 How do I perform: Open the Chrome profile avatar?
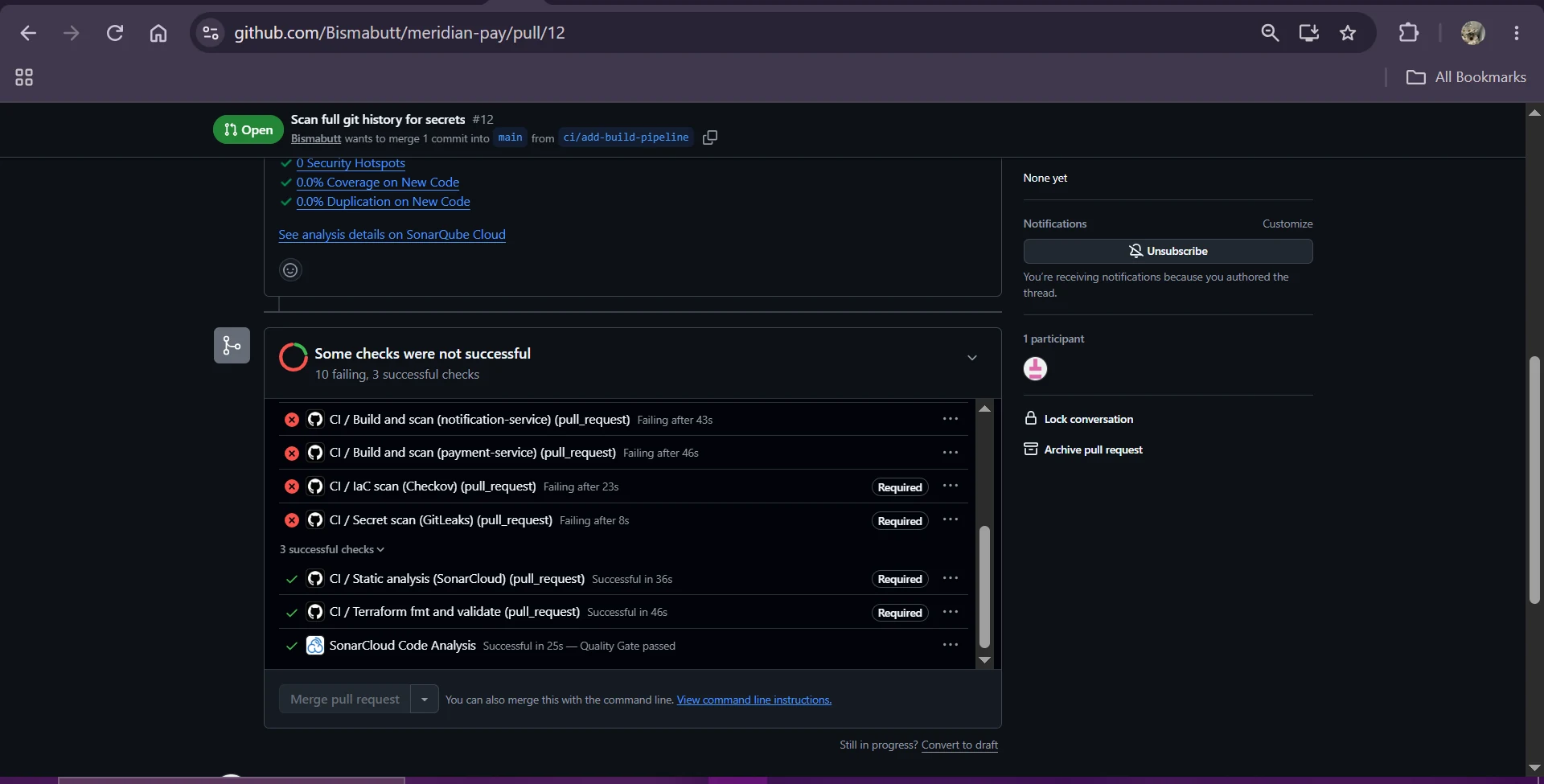click(1473, 33)
